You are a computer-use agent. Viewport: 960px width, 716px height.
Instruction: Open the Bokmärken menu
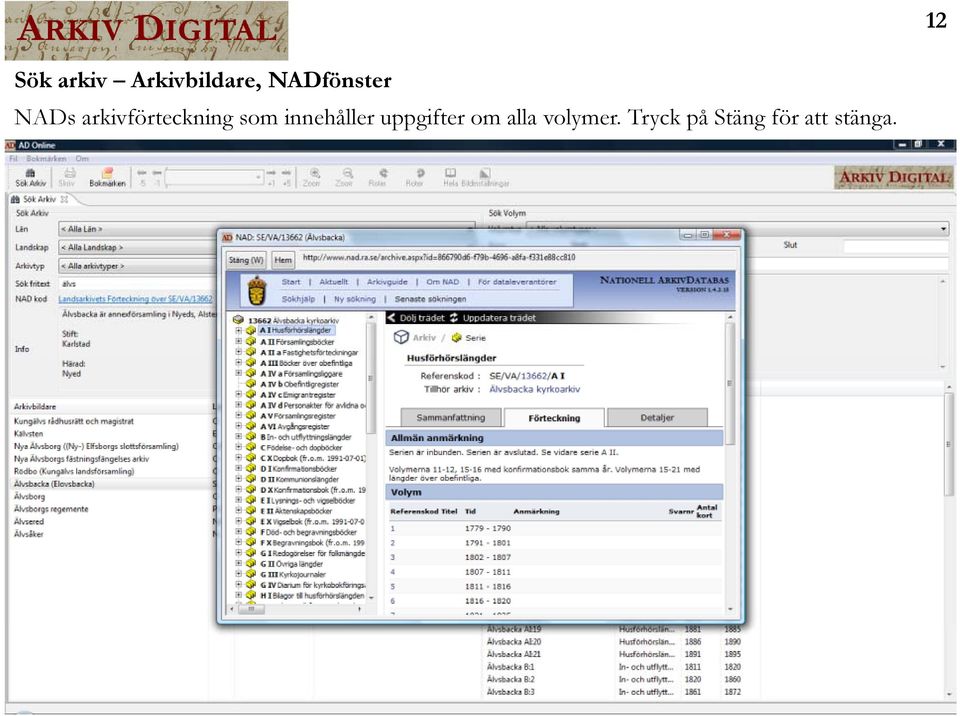click(x=47, y=159)
